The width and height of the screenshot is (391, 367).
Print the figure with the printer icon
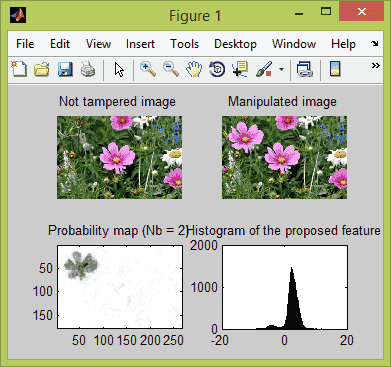point(88,70)
